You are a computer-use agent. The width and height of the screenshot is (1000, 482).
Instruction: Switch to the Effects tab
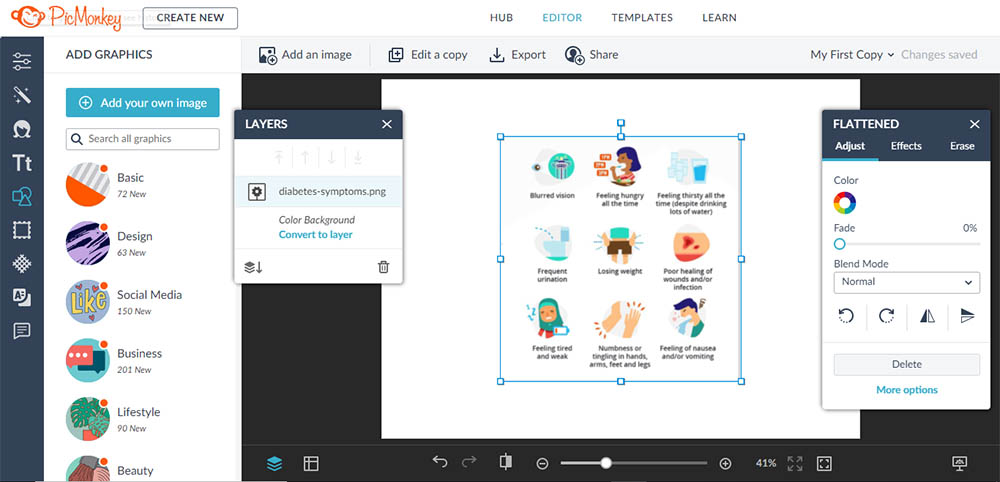pyautogui.click(x=906, y=146)
